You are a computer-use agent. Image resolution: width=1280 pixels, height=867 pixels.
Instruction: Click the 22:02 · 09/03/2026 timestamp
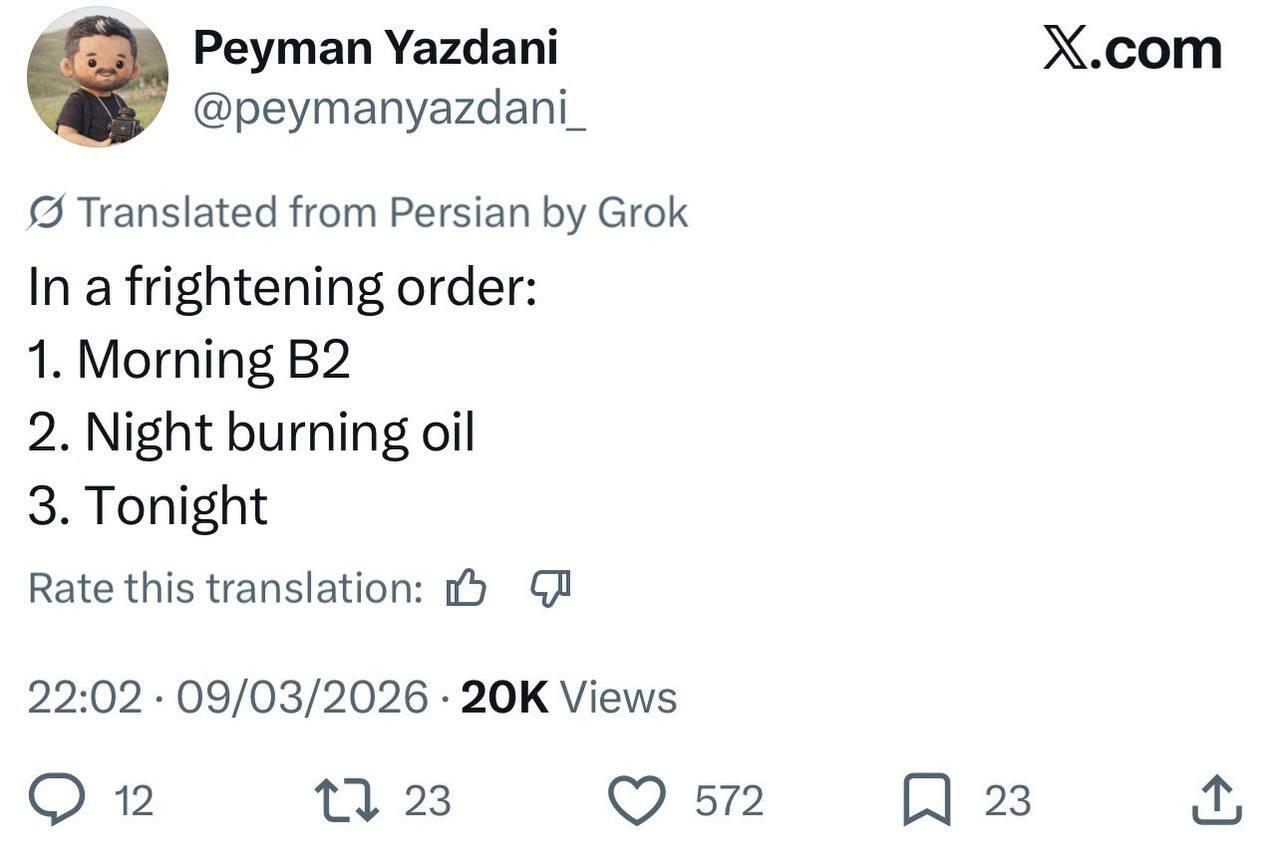coord(227,697)
